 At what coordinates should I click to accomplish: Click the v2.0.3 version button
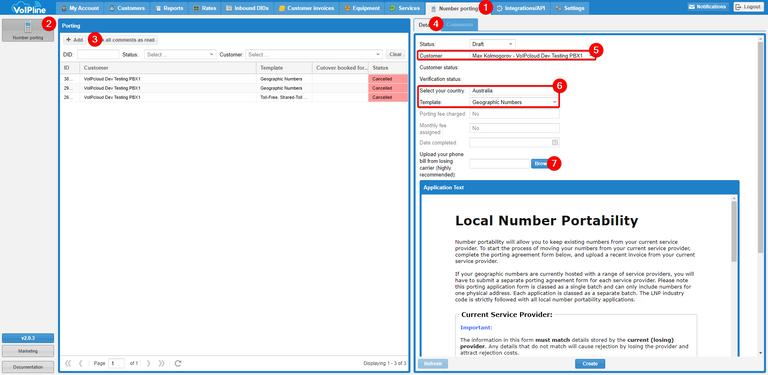28,338
